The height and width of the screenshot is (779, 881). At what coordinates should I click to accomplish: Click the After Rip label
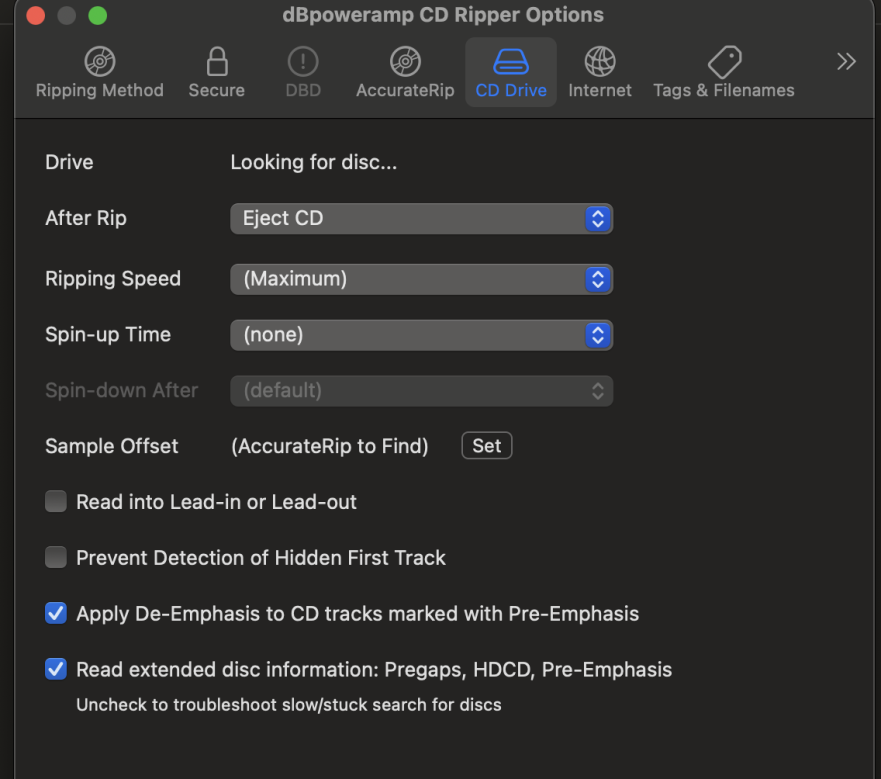[x=85, y=218]
